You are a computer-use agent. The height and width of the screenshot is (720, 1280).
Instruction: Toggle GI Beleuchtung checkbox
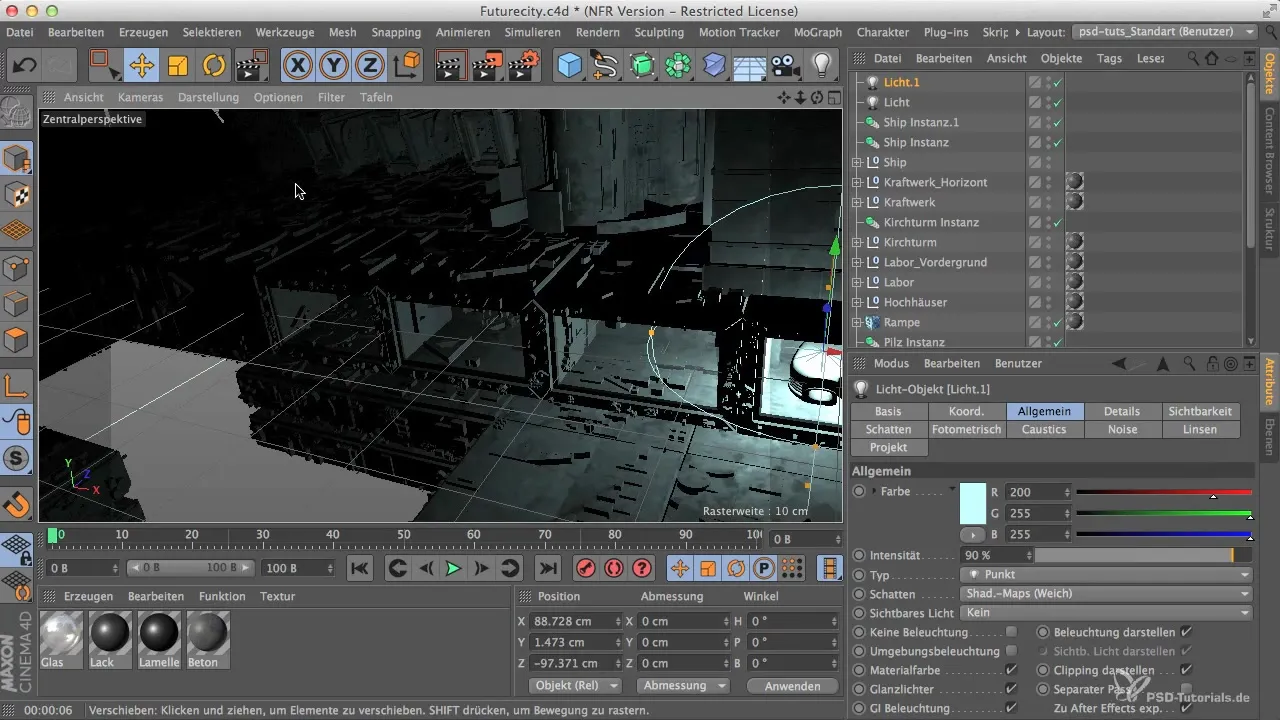[1011, 708]
